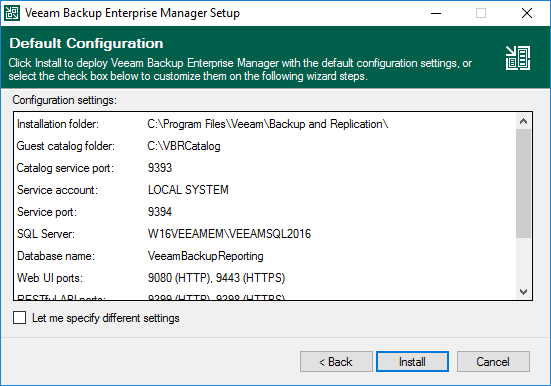Enable Let me specify different settings checkbox
Viewport: 551px width, 386px height.
click(x=19, y=317)
